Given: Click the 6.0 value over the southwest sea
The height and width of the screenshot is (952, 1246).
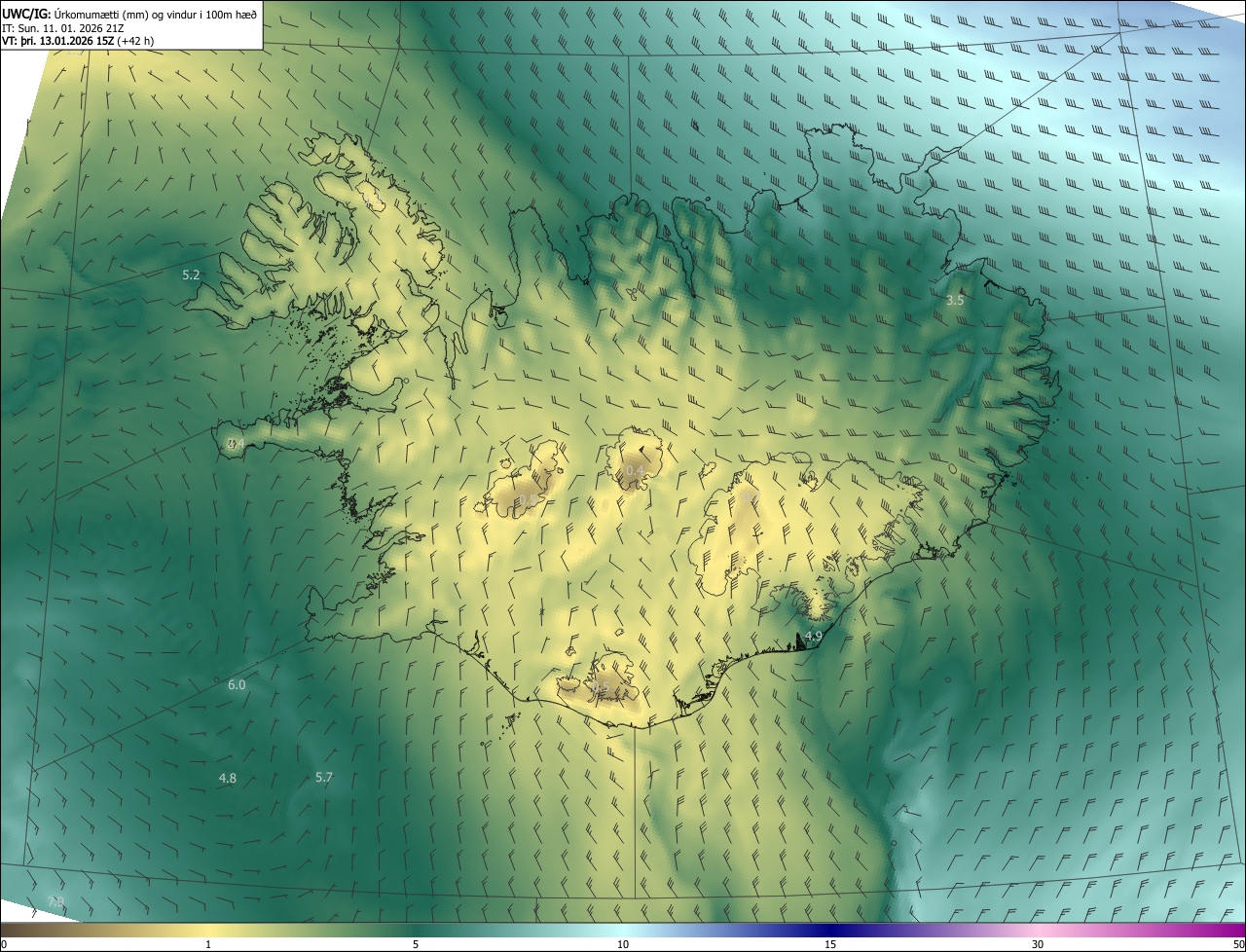Looking at the screenshot, I should click(x=237, y=685).
